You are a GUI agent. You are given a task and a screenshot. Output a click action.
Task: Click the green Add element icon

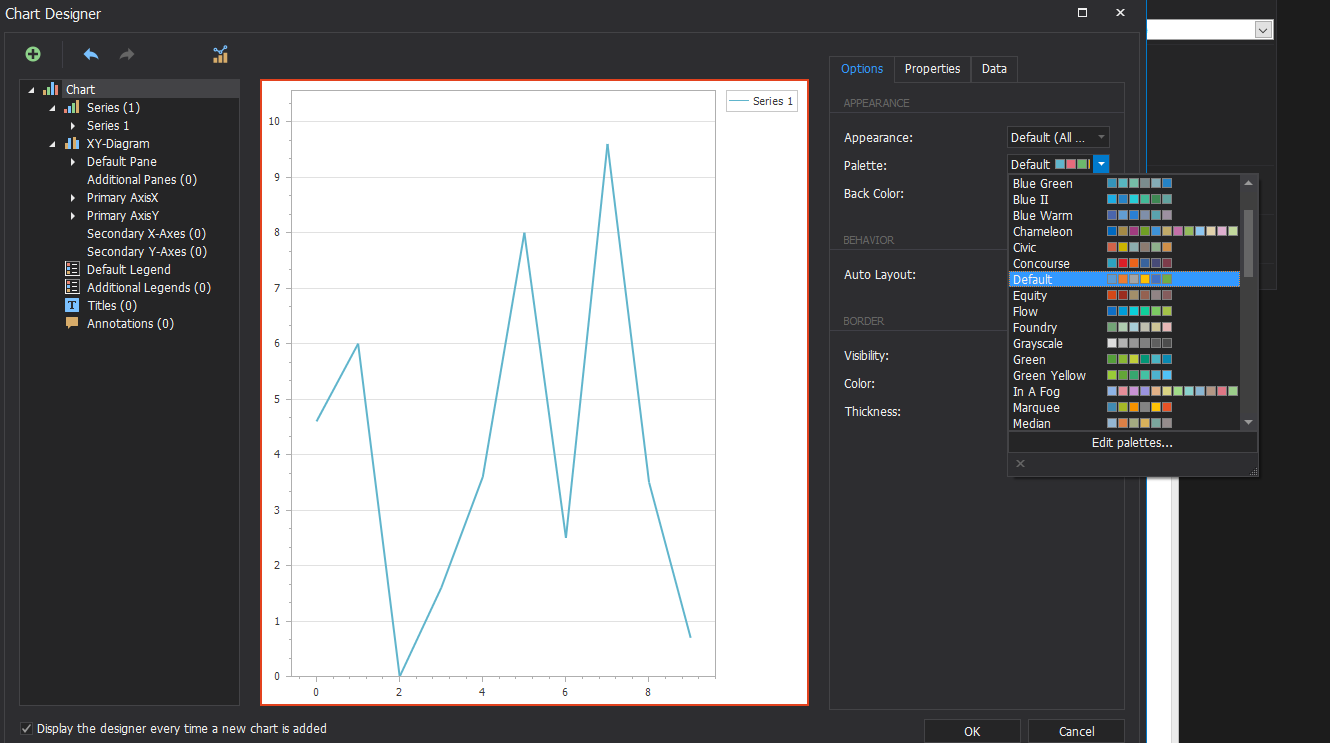33,55
